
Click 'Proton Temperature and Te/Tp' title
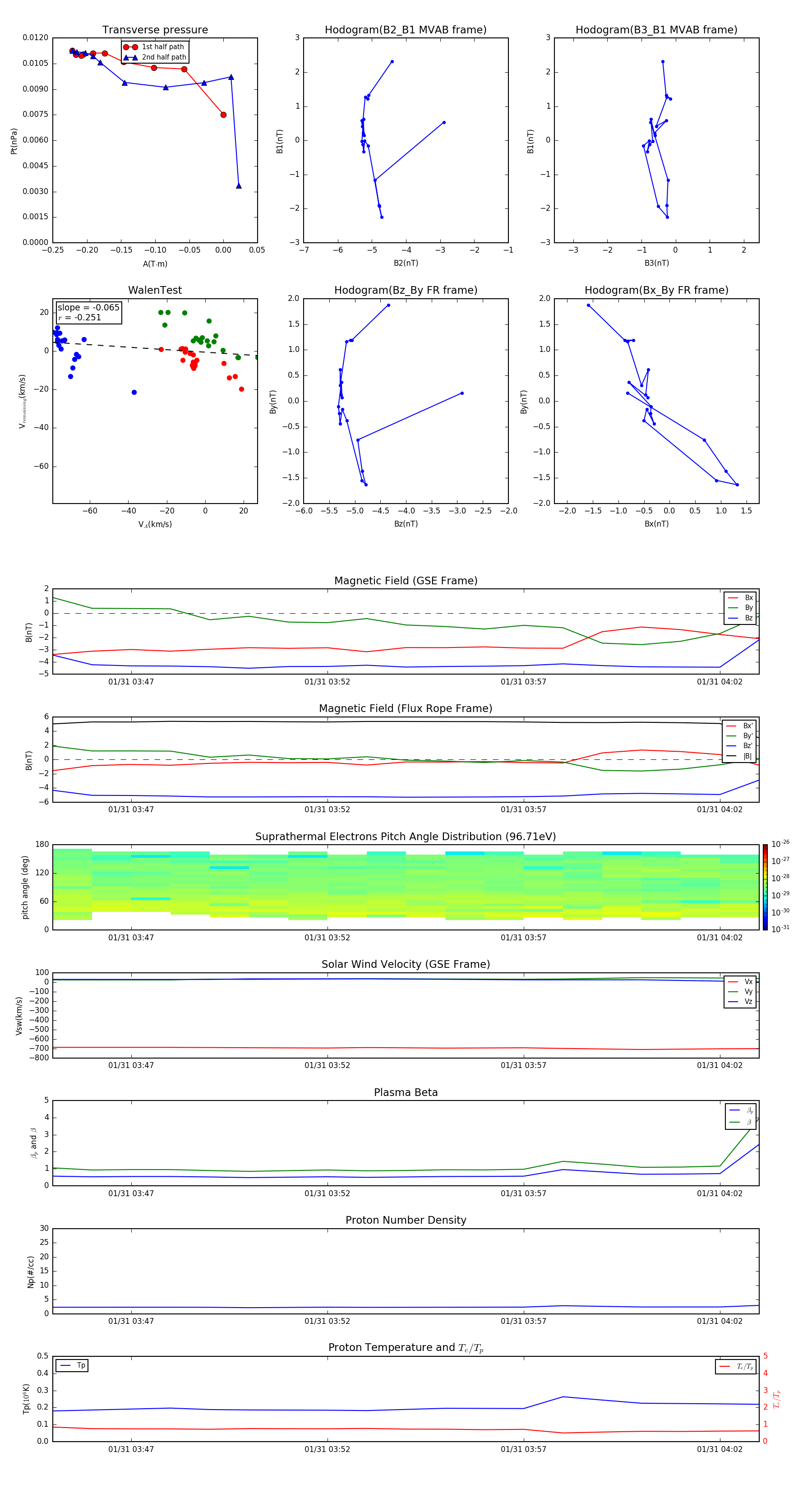406,1348
